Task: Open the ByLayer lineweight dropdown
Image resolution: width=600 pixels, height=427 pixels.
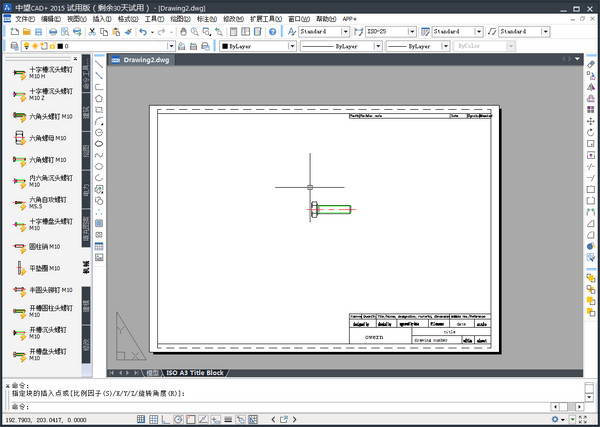Action: click(x=445, y=46)
